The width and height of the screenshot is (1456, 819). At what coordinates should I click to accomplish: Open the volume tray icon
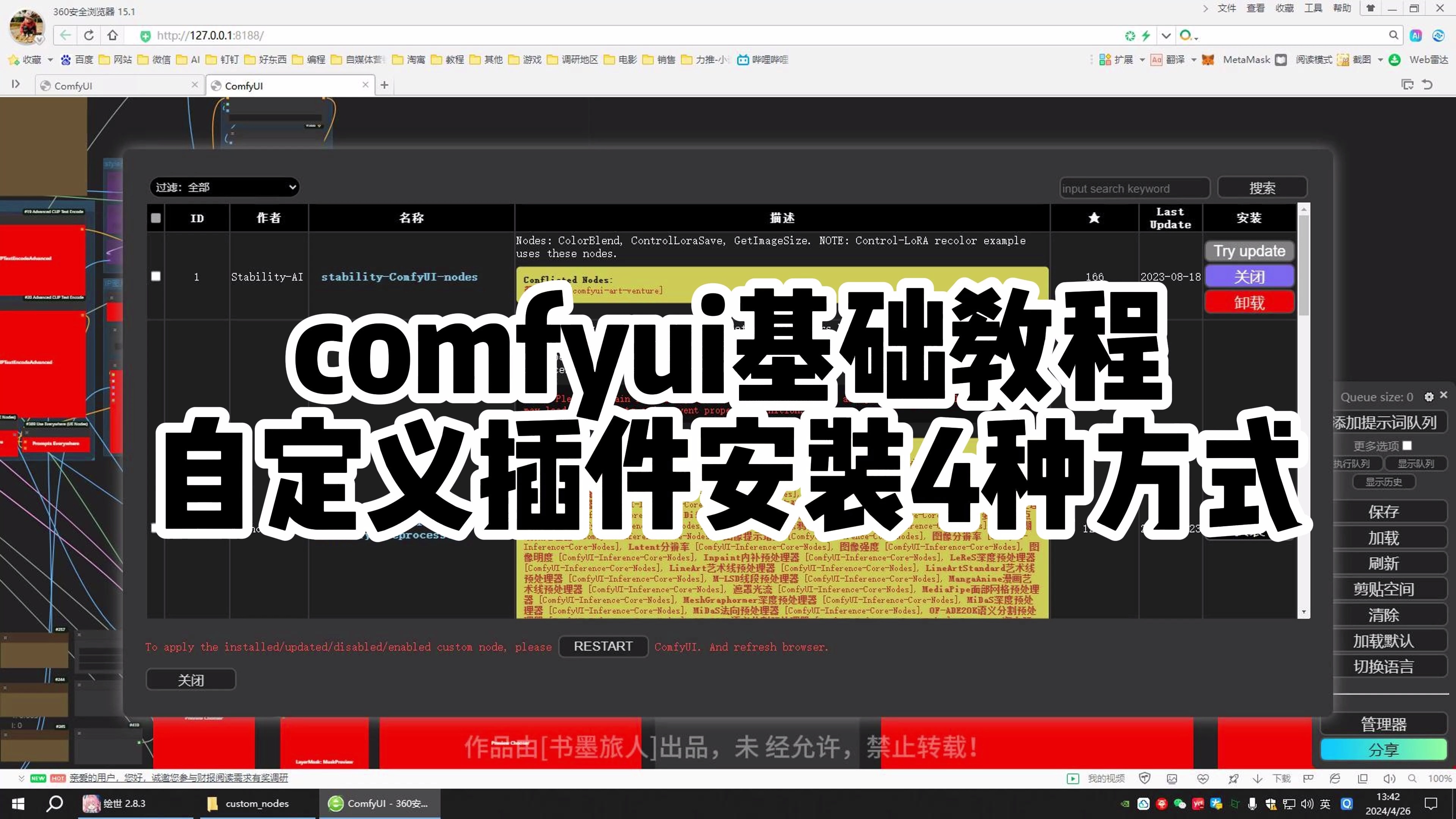pyautogui.click(x=1306, y=804)
